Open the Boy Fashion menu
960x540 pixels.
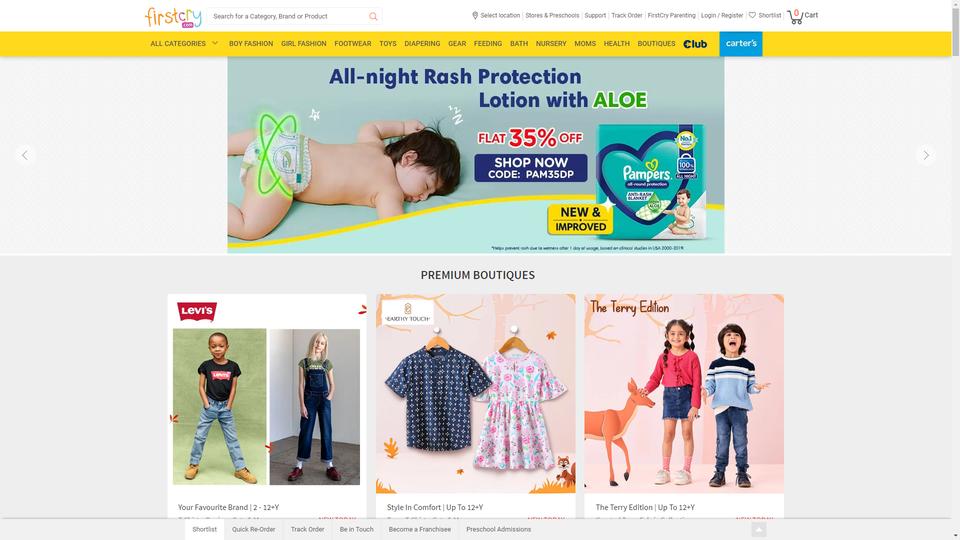[x=251, y=44]
